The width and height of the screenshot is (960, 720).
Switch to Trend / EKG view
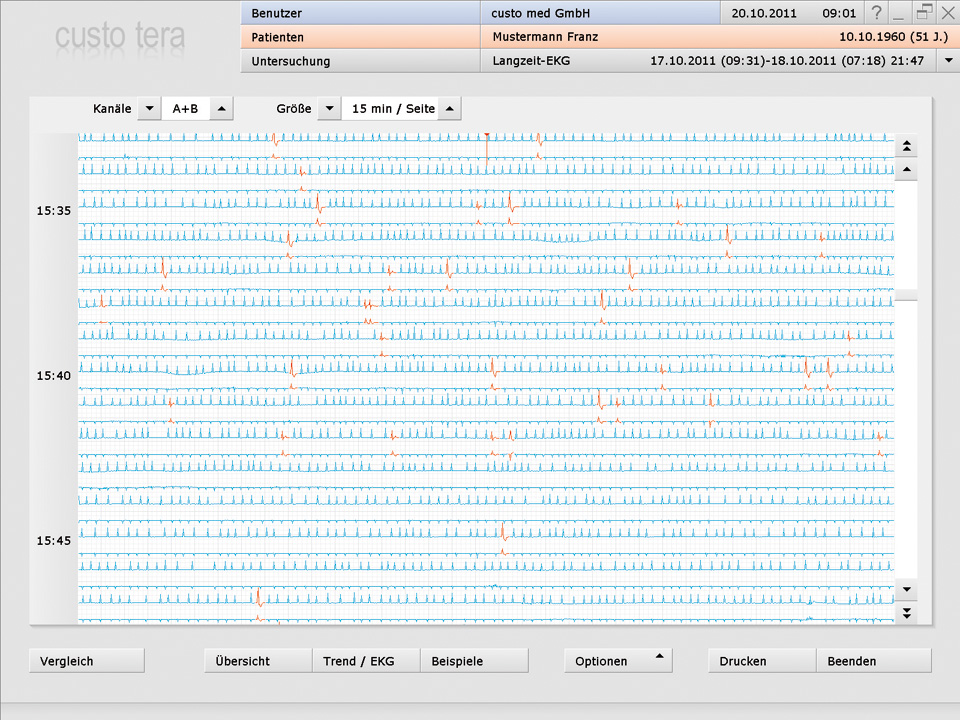pos(365,661)
